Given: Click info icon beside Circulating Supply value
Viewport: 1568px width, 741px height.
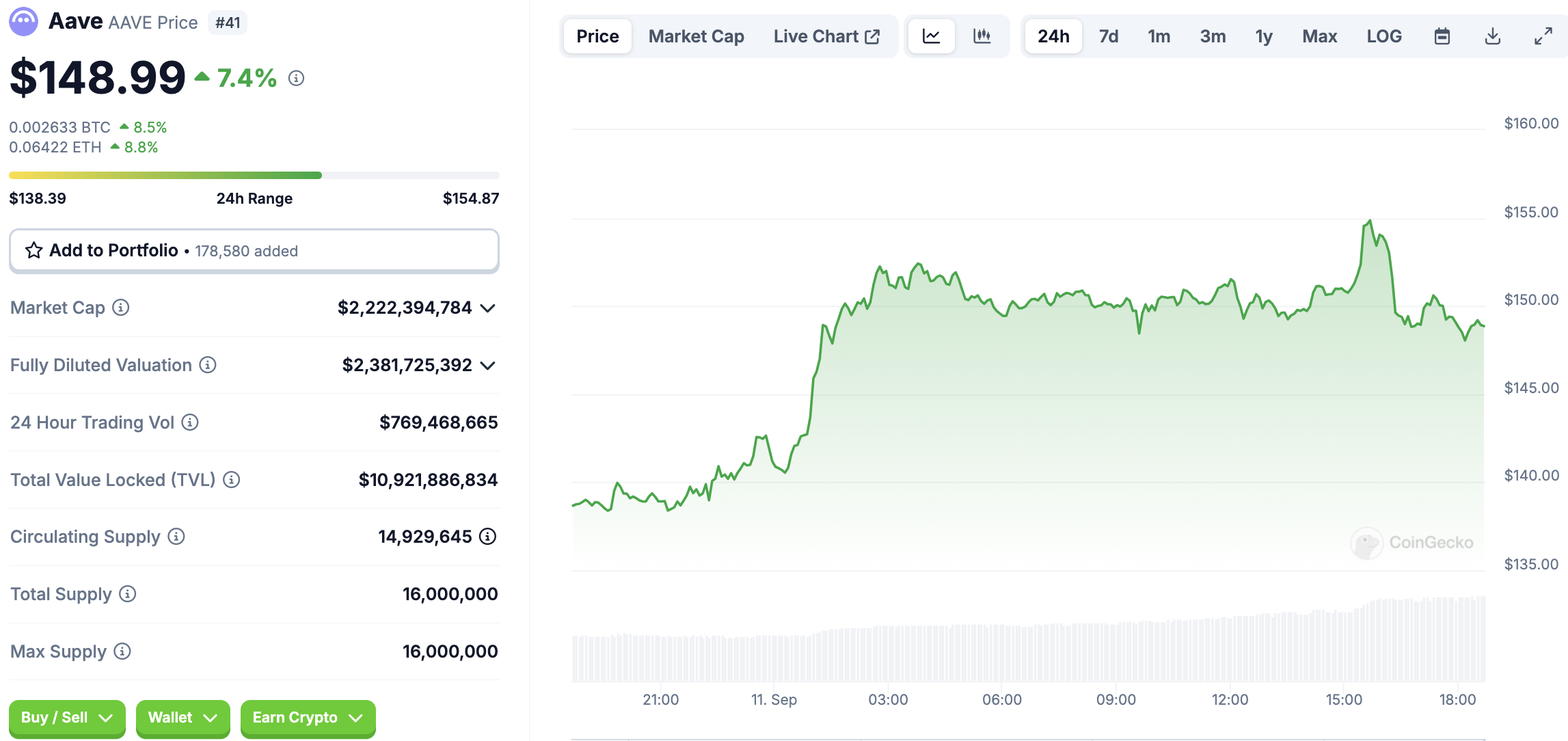Looking at the screenshot, I should pyautogui.click(x=487, y=537).
